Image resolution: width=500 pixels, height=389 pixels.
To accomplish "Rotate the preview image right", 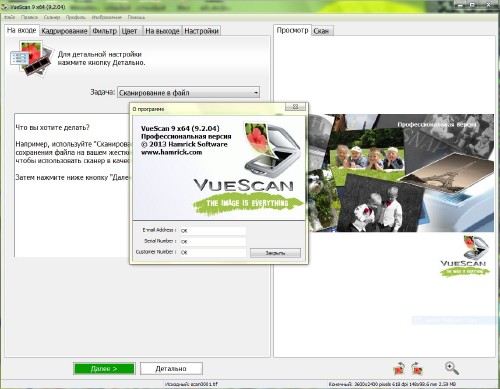I will 417,369.
